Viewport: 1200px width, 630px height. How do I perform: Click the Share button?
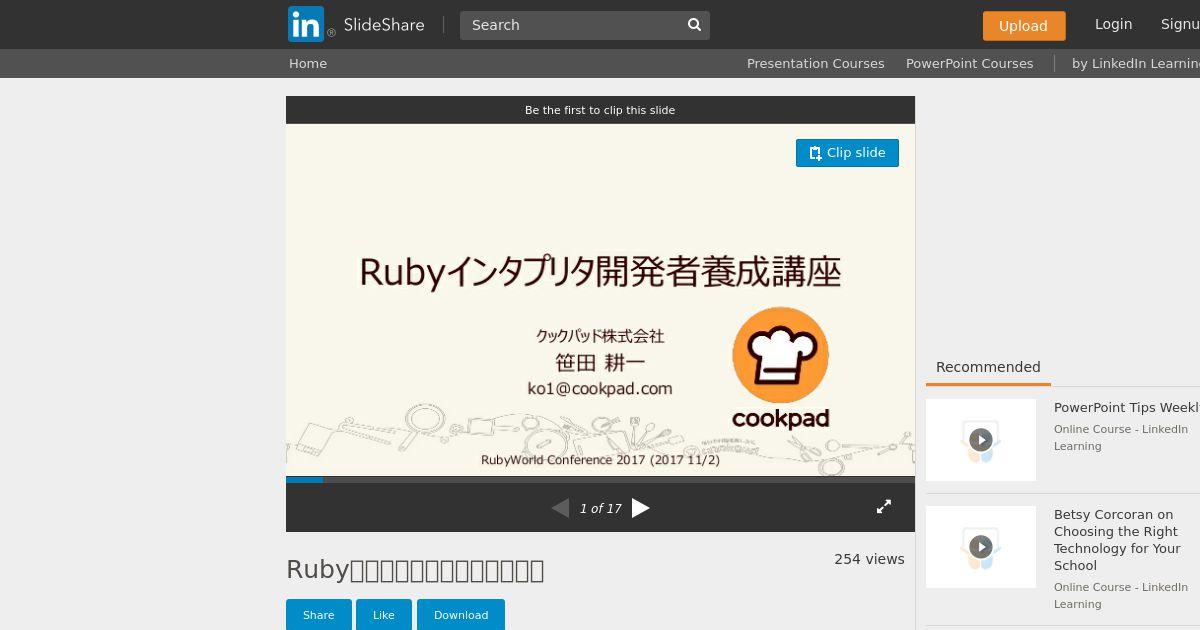(x=319, y=615)
